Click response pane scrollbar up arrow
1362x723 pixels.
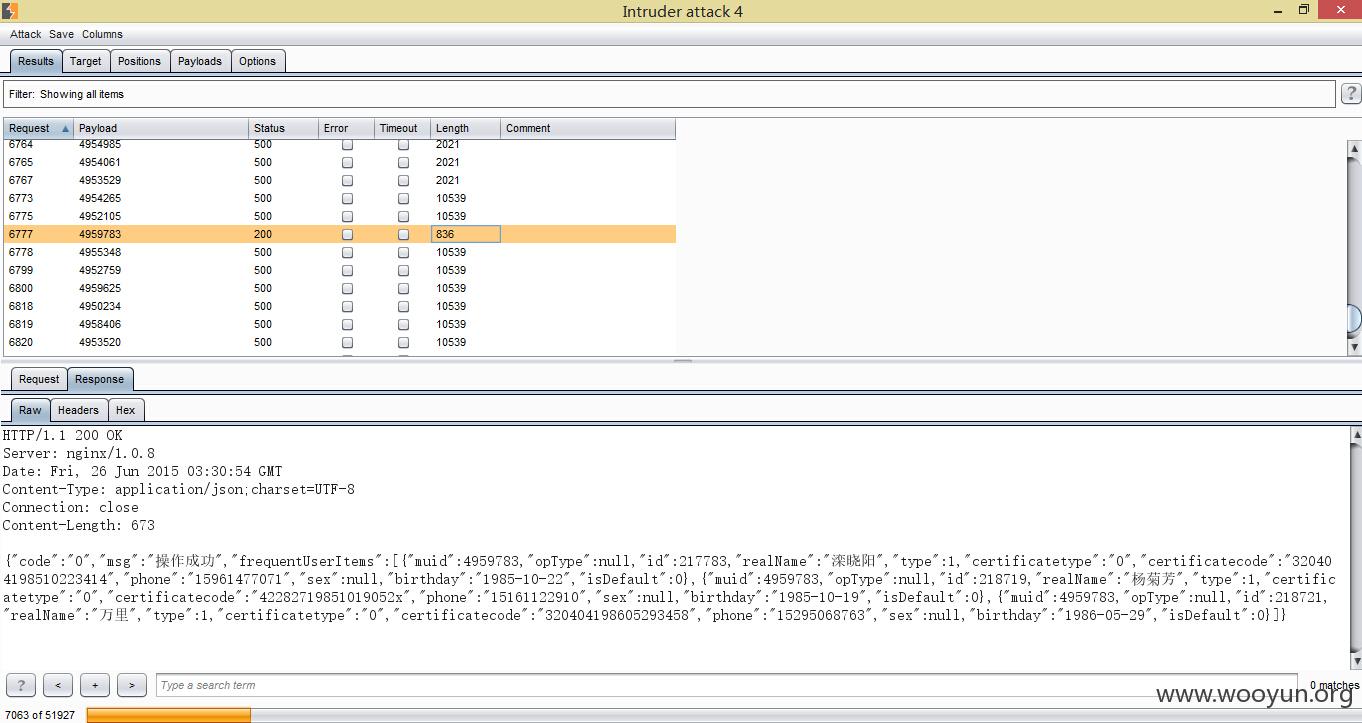pos(1356,435)
